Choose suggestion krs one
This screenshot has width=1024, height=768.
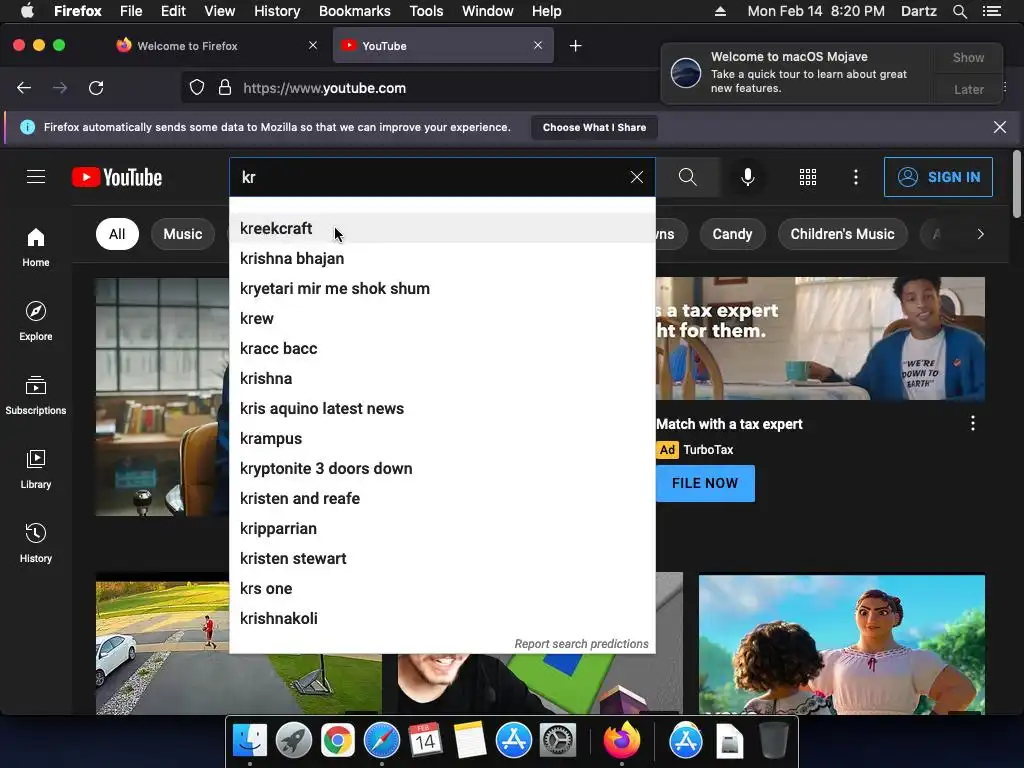click(442, 589)
